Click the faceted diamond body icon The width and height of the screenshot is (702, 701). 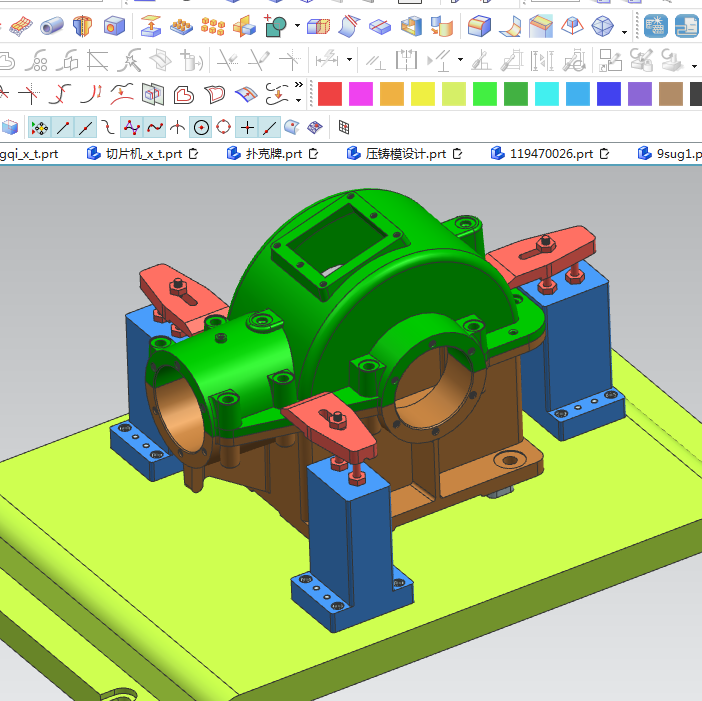(602, 26)
